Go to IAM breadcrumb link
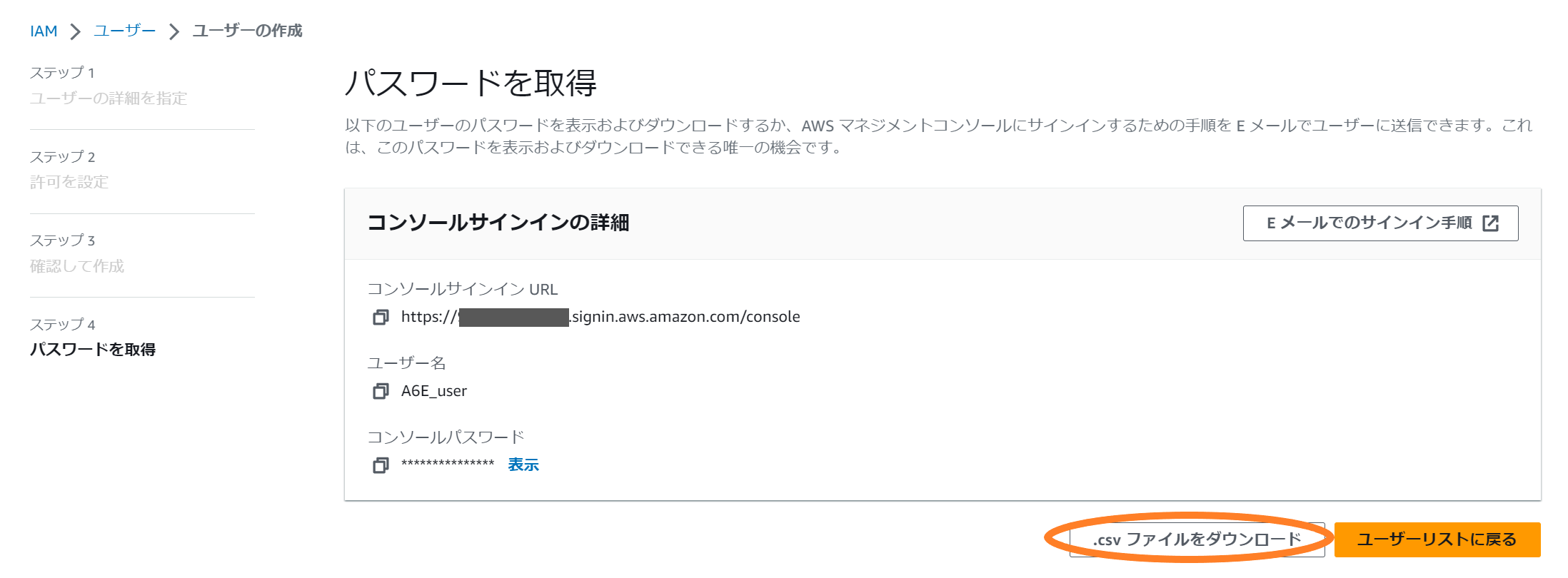Viewport: 1568px width, 578px height. pos(44,31)
